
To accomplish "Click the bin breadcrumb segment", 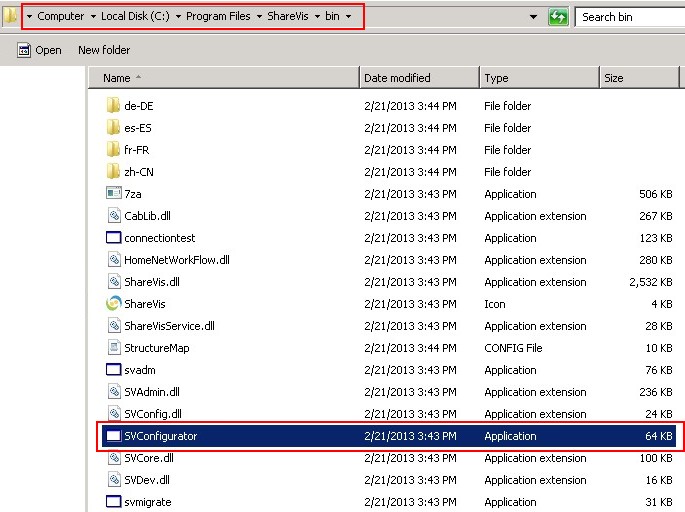I will tap(332, 16).
